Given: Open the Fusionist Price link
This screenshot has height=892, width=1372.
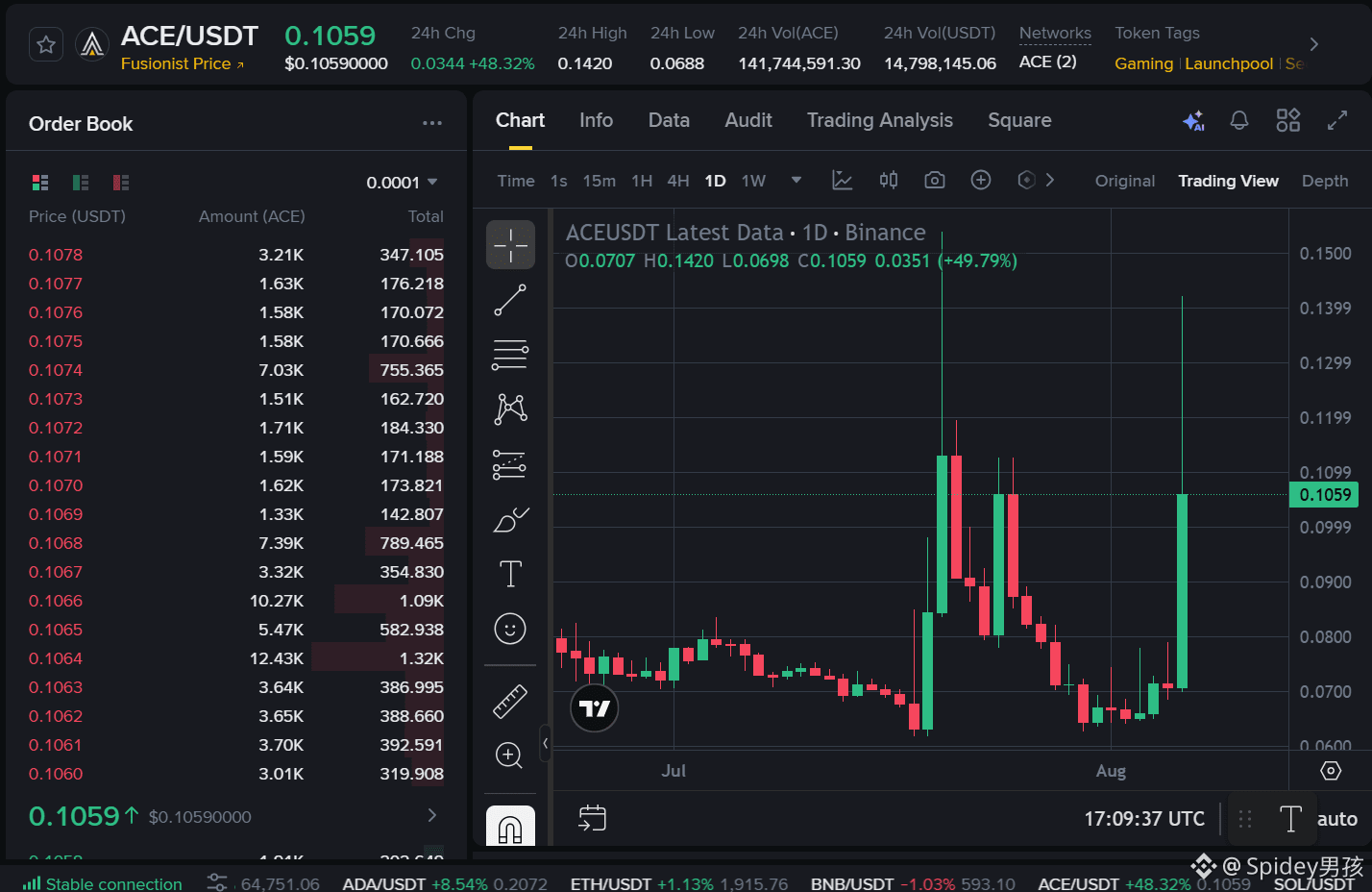Looking at the screenshot, I should tap(183, 63).
